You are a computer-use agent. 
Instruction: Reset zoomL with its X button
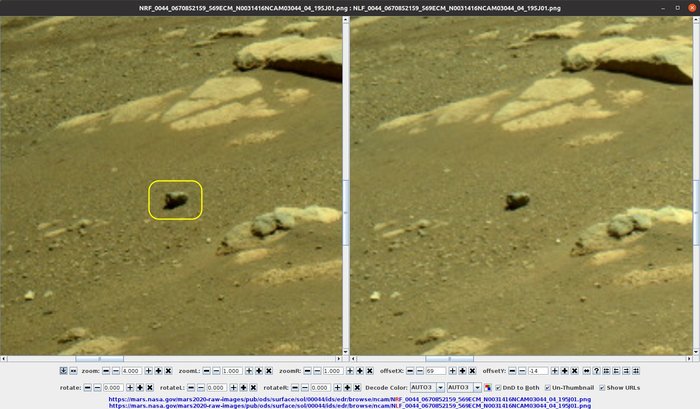pos(269,371)
